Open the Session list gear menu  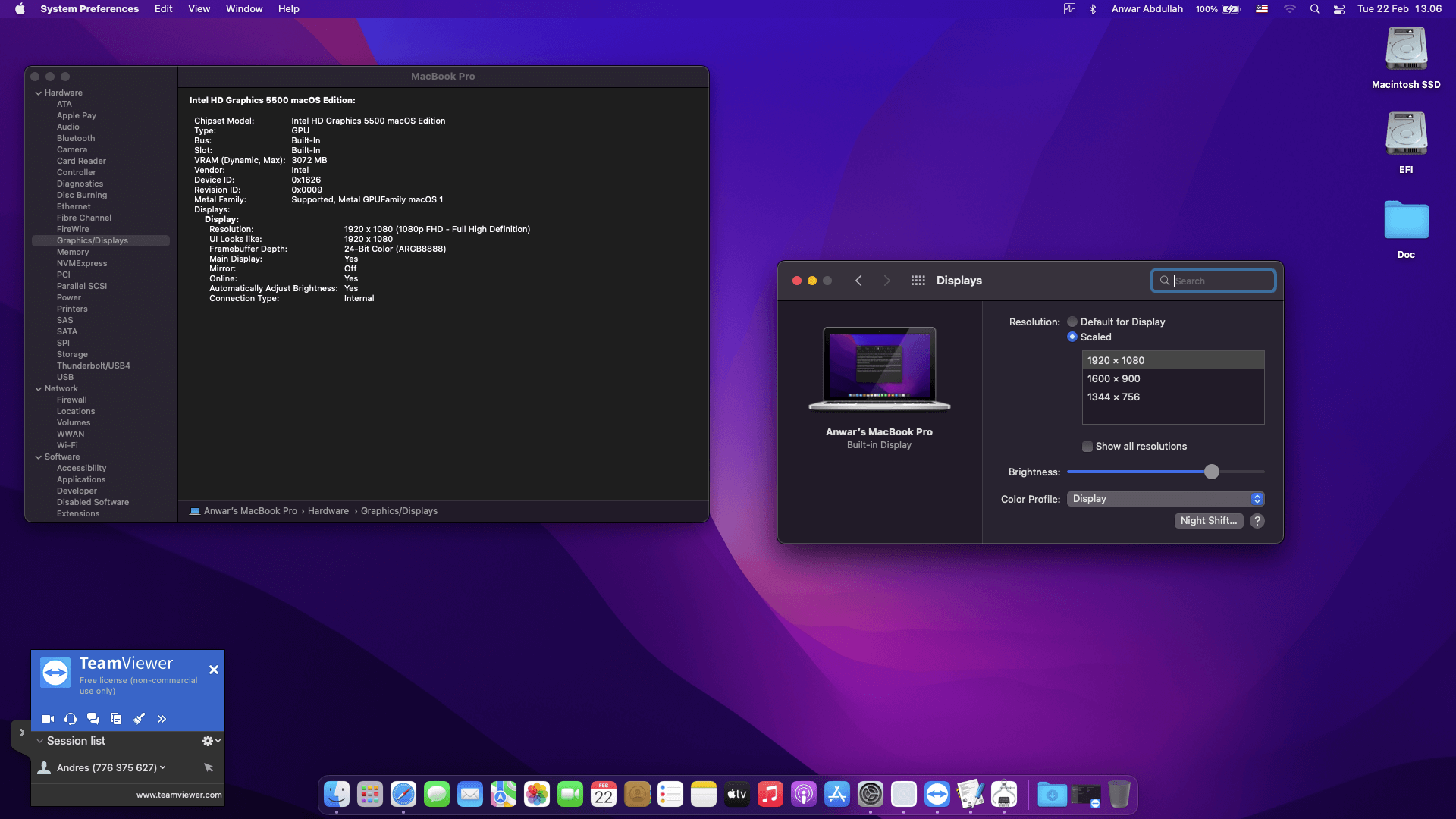pos(211,741)
